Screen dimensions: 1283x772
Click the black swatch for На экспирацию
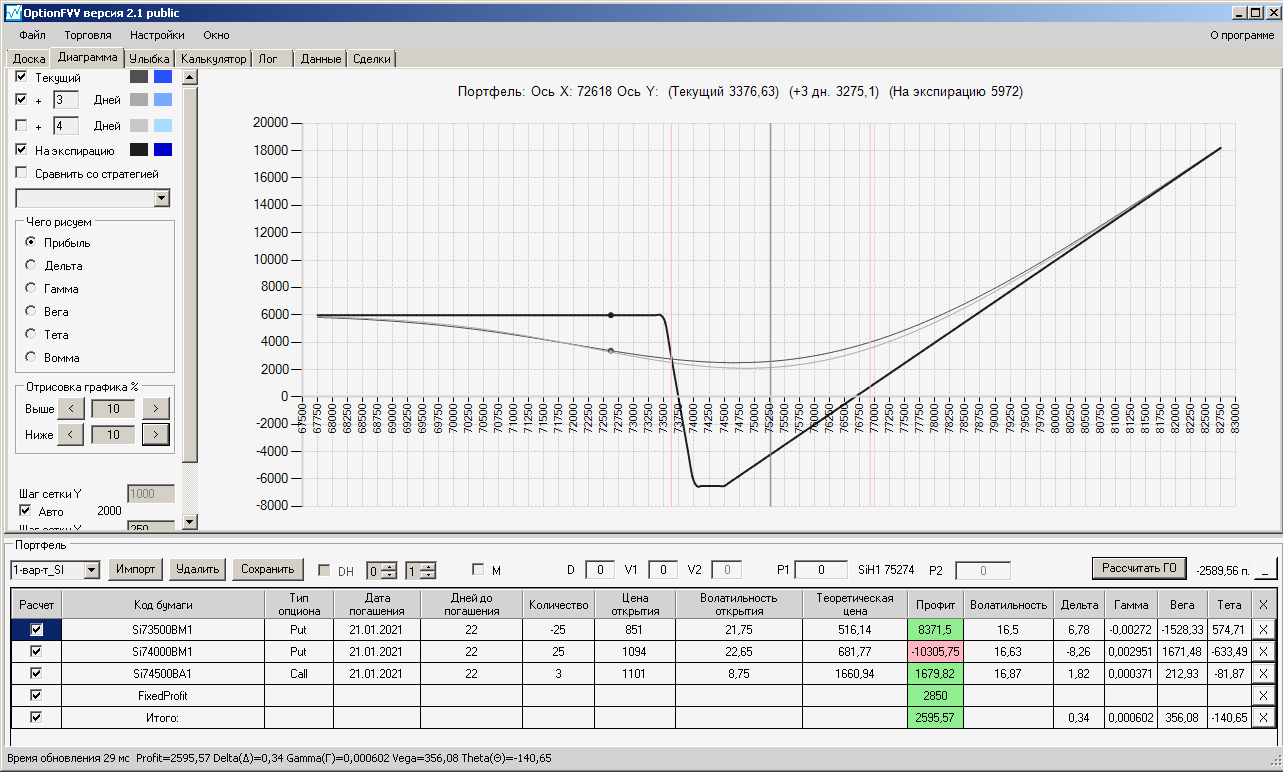tap(139, 150)
